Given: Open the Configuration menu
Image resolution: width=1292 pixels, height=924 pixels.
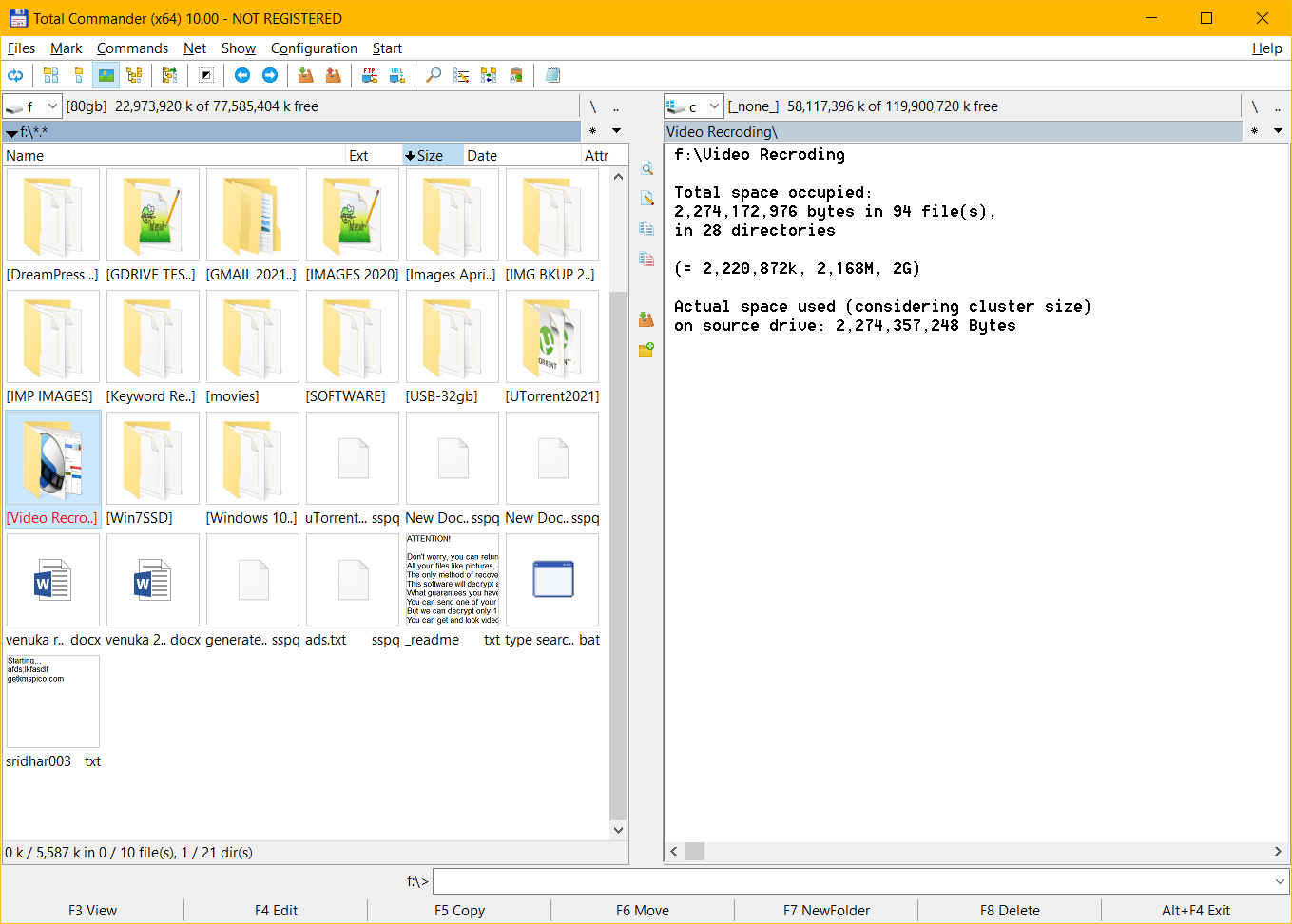Looking at the screenshot, I should tap(314, 48).
